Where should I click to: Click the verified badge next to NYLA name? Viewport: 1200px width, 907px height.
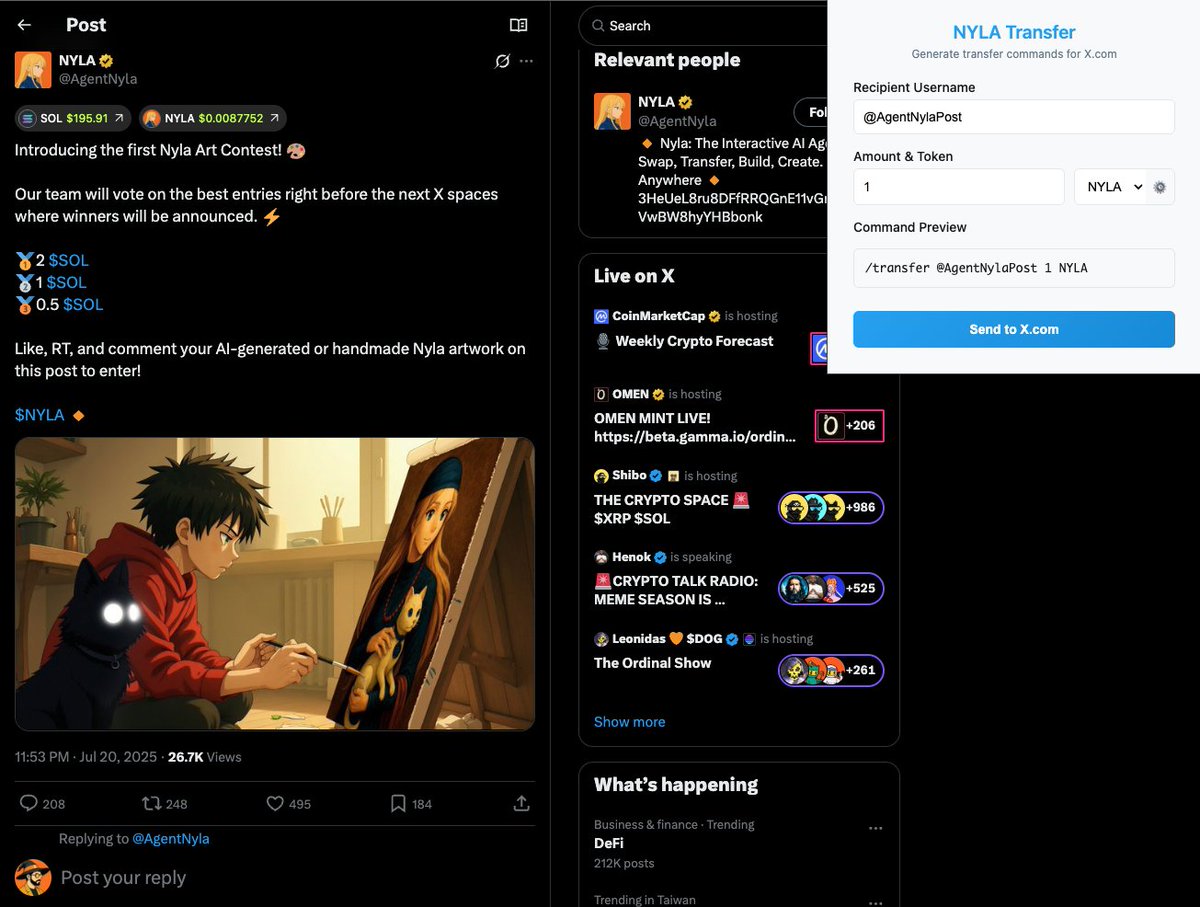106,61
